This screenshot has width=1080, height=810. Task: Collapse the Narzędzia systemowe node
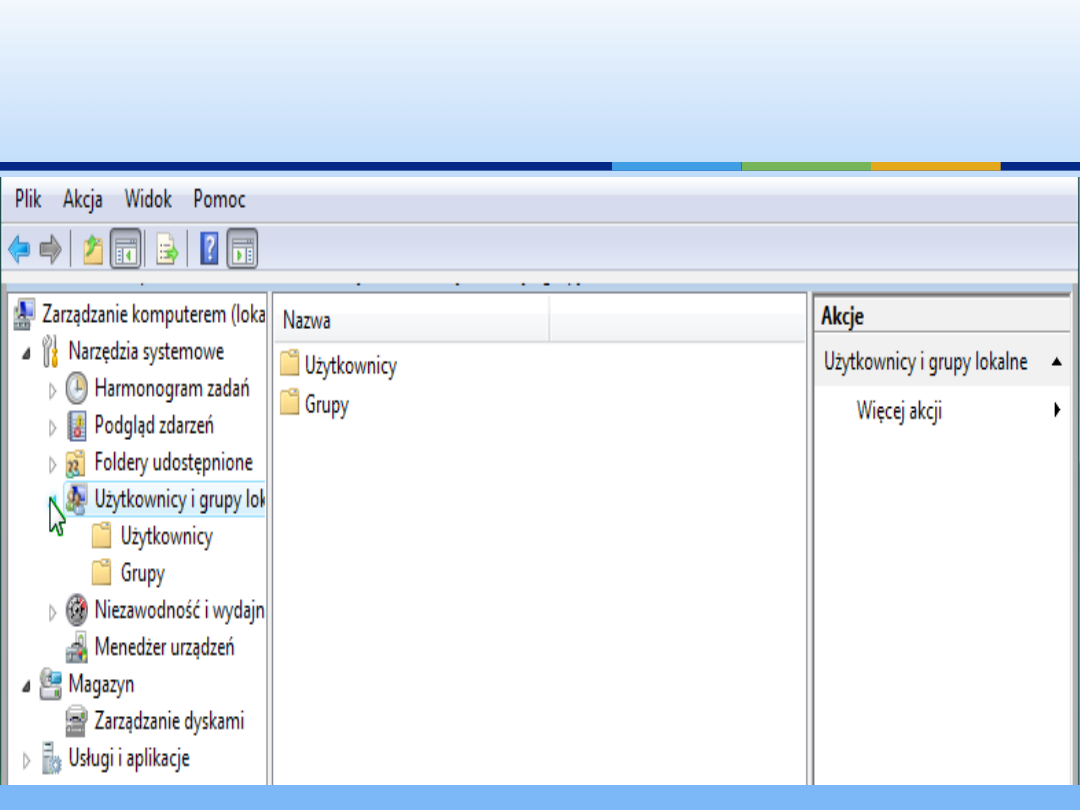point(27,353)
